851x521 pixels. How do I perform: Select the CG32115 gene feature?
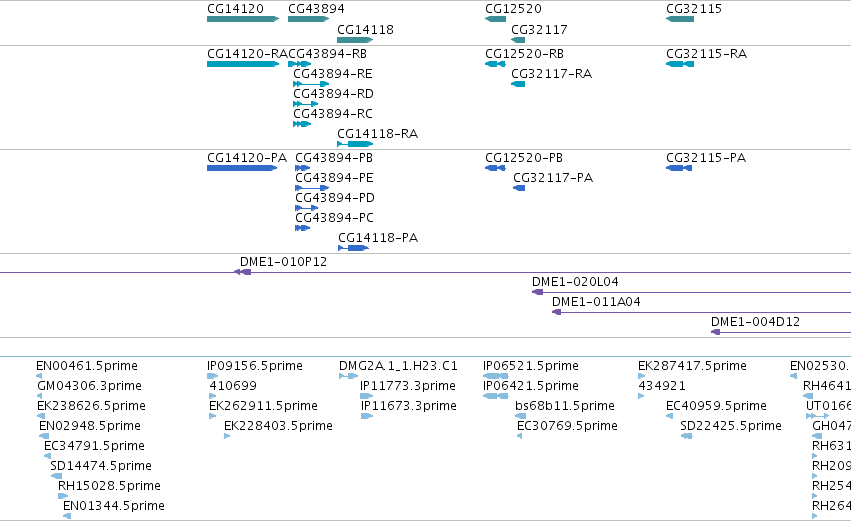(680, 19)
